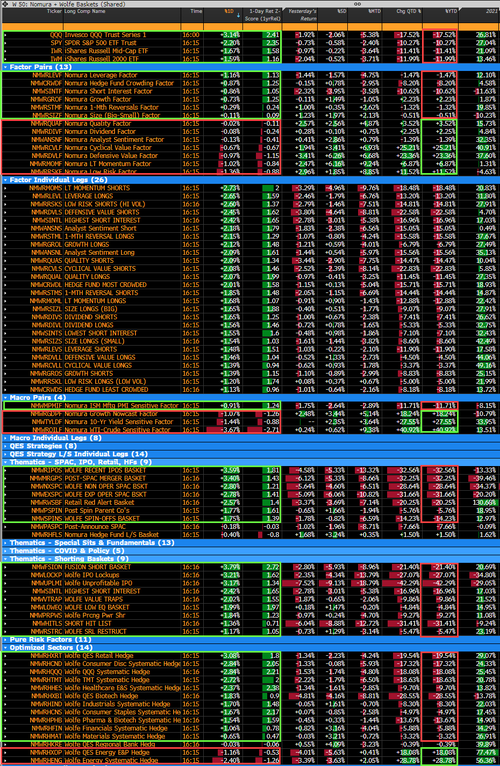Click the POST-SPAC MERGER BASKET row
Image resolution: width=500 pixels, height=766 pixels.
click(x=250, y=478)
